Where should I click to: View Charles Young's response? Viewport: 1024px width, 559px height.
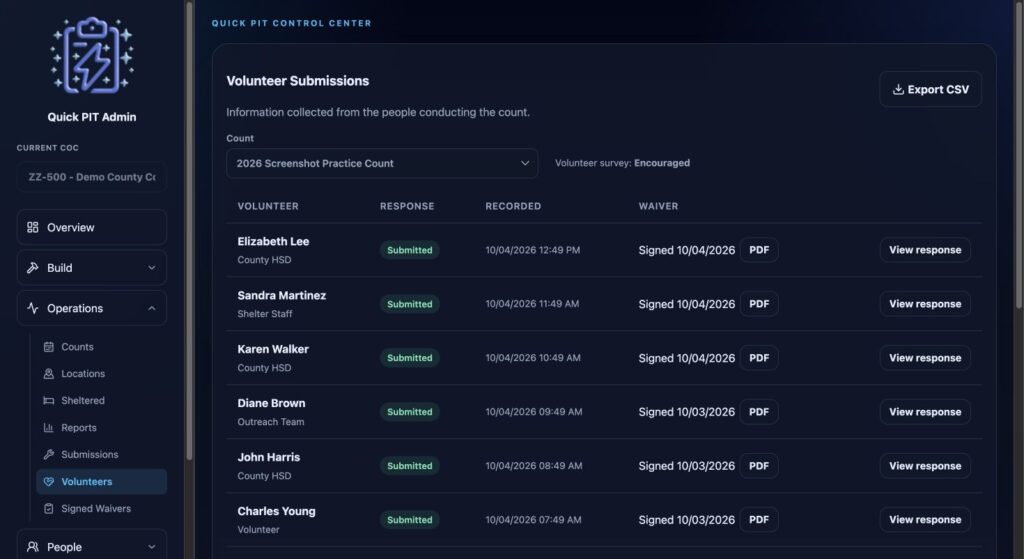click(925, 520)
